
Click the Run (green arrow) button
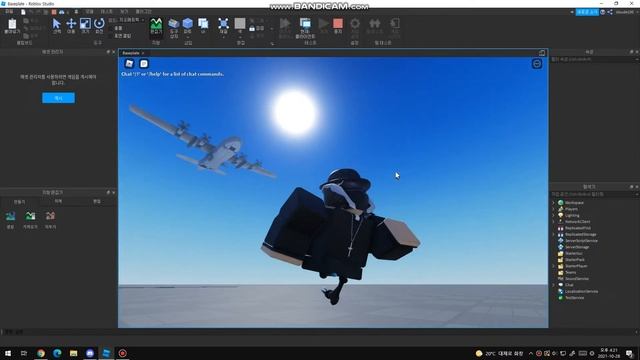point(324,24)
